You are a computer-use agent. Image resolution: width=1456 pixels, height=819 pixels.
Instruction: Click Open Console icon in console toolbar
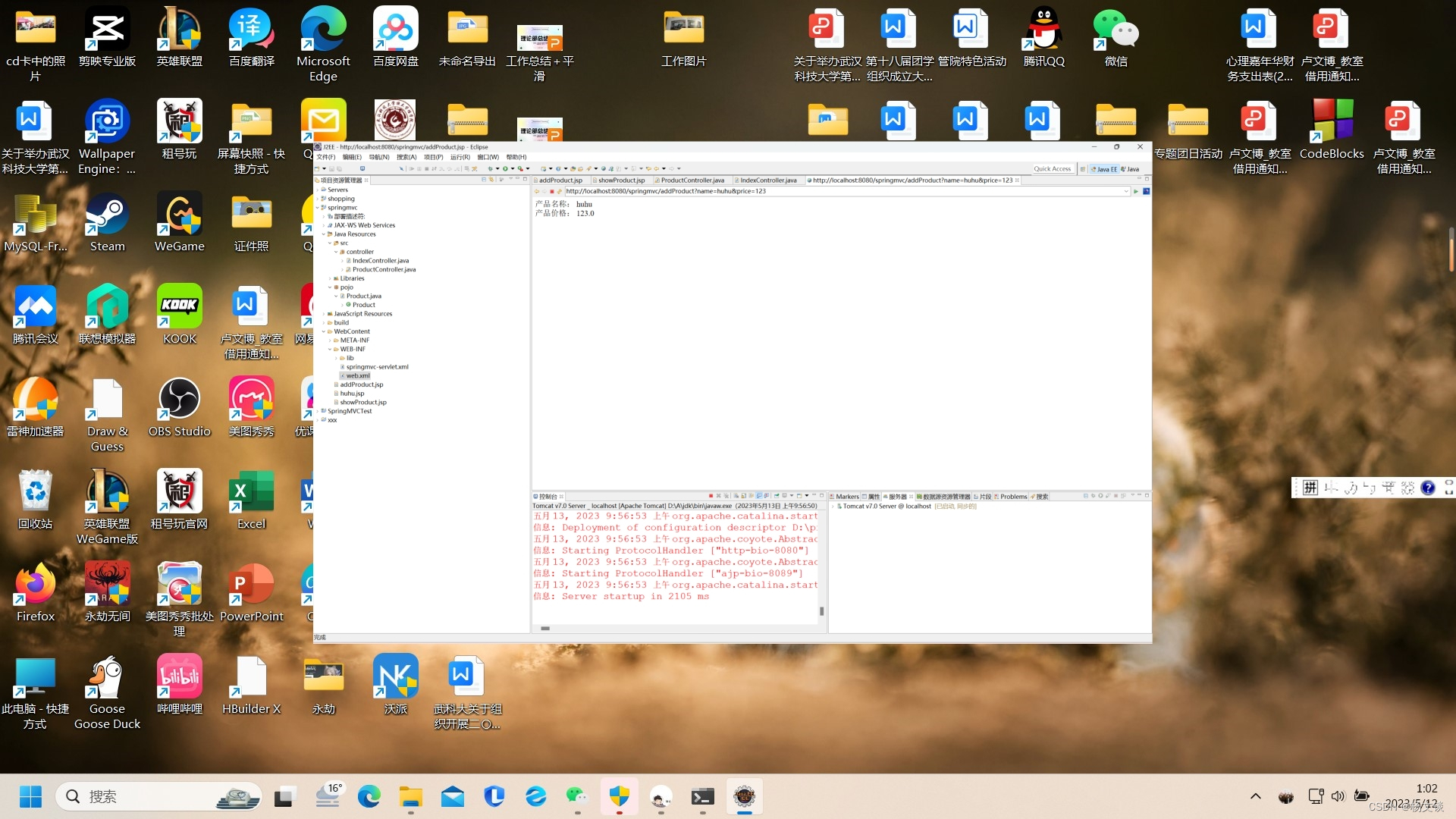pos(799,496)
